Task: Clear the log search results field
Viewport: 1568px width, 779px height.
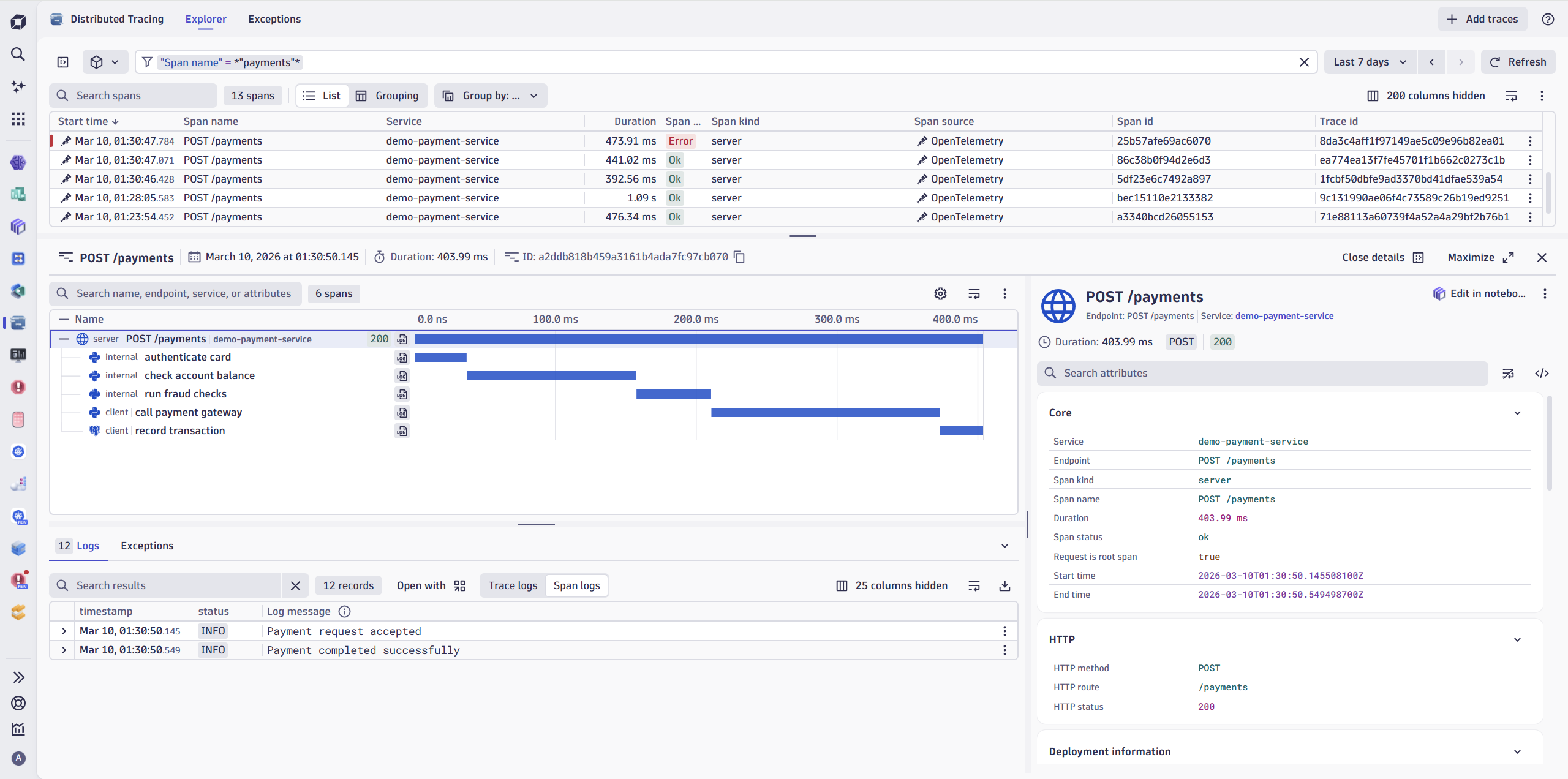Action: click(x=295, y=585)
